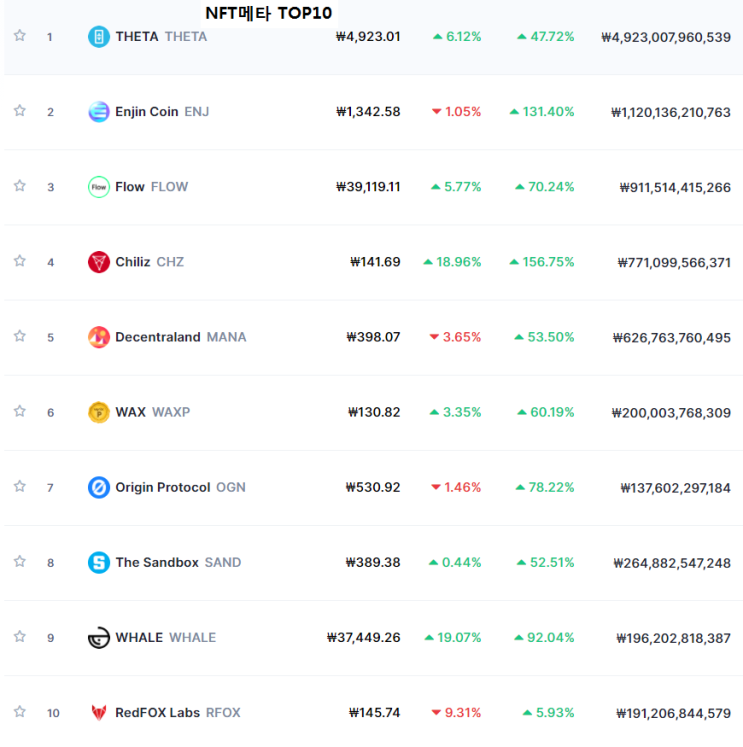Star THETA to add to watchlist
The height and width of the screenshot is (747, 743).
click(x=20, y=35)
